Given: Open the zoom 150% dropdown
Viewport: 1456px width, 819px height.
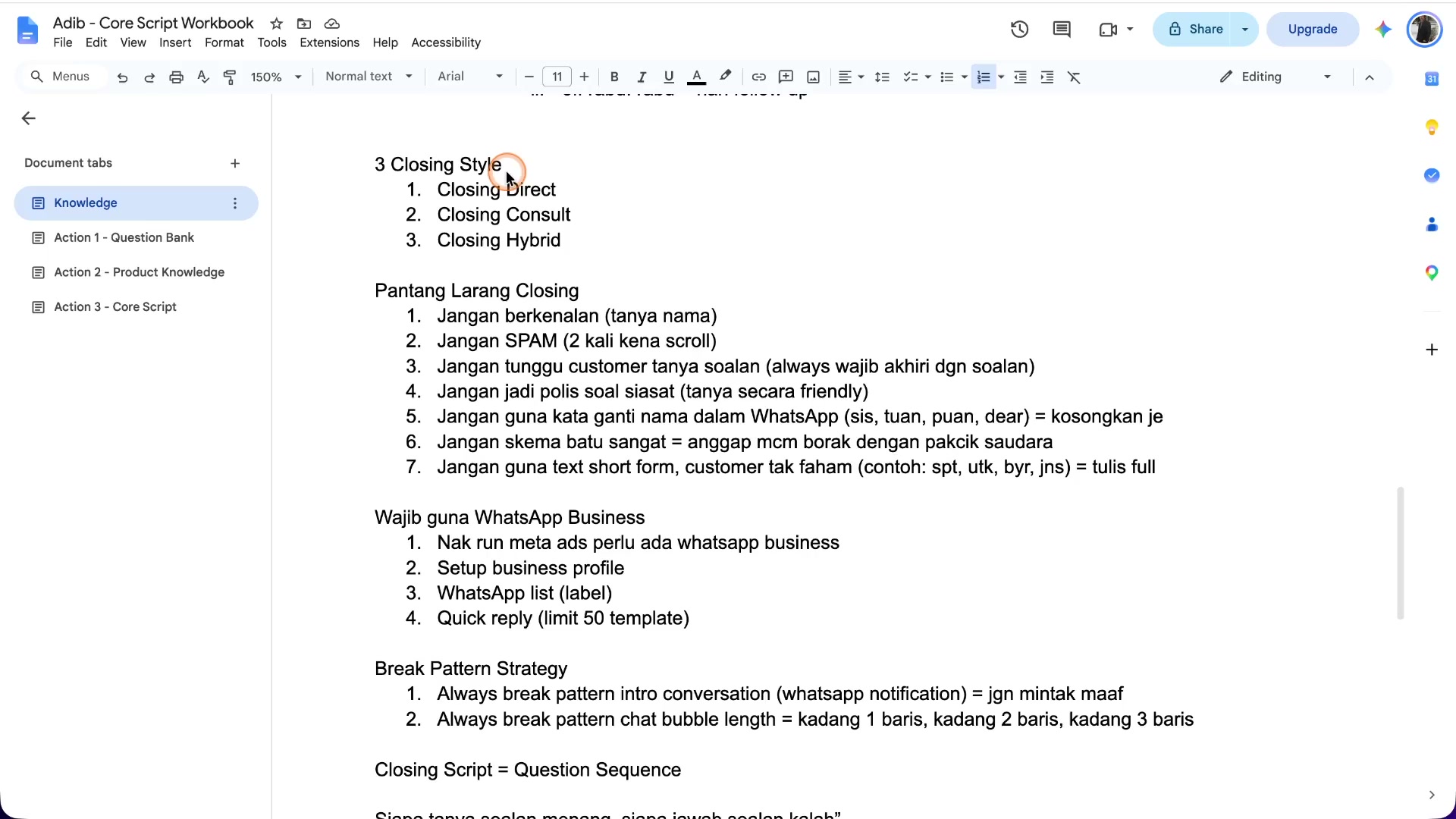Looking at the screenshot, I should pyautogui.click(x=276, y=77).
